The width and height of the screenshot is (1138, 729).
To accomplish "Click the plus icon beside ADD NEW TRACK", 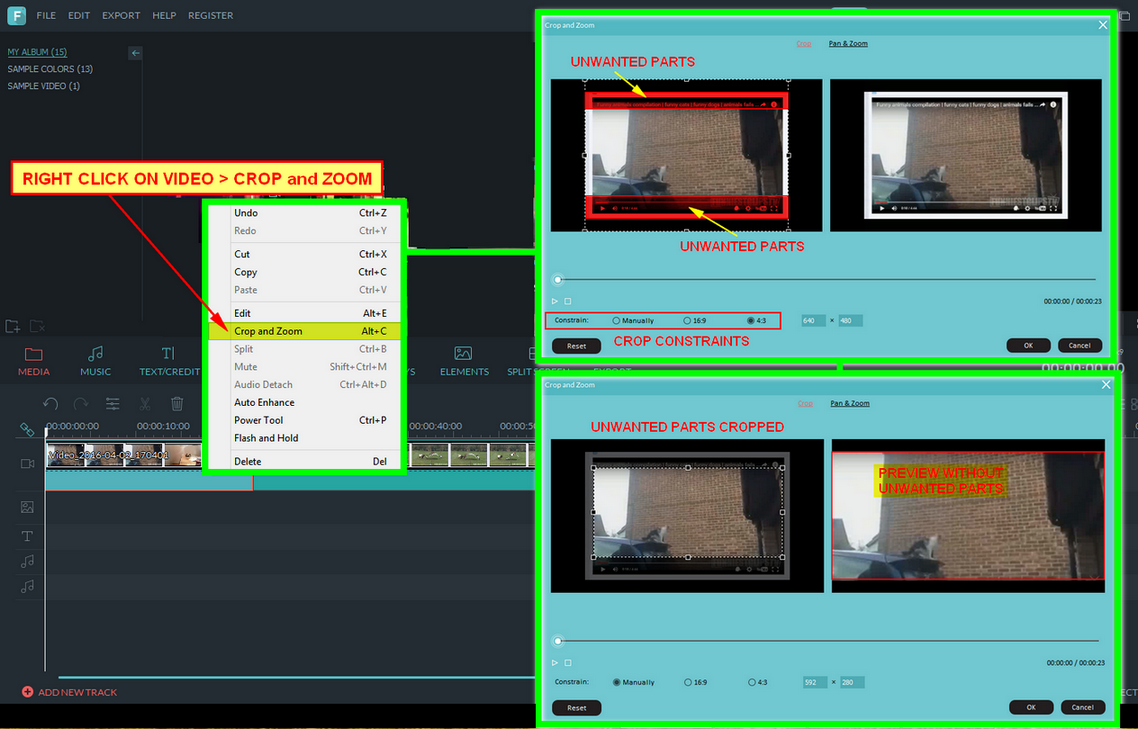I will (27, 692).
